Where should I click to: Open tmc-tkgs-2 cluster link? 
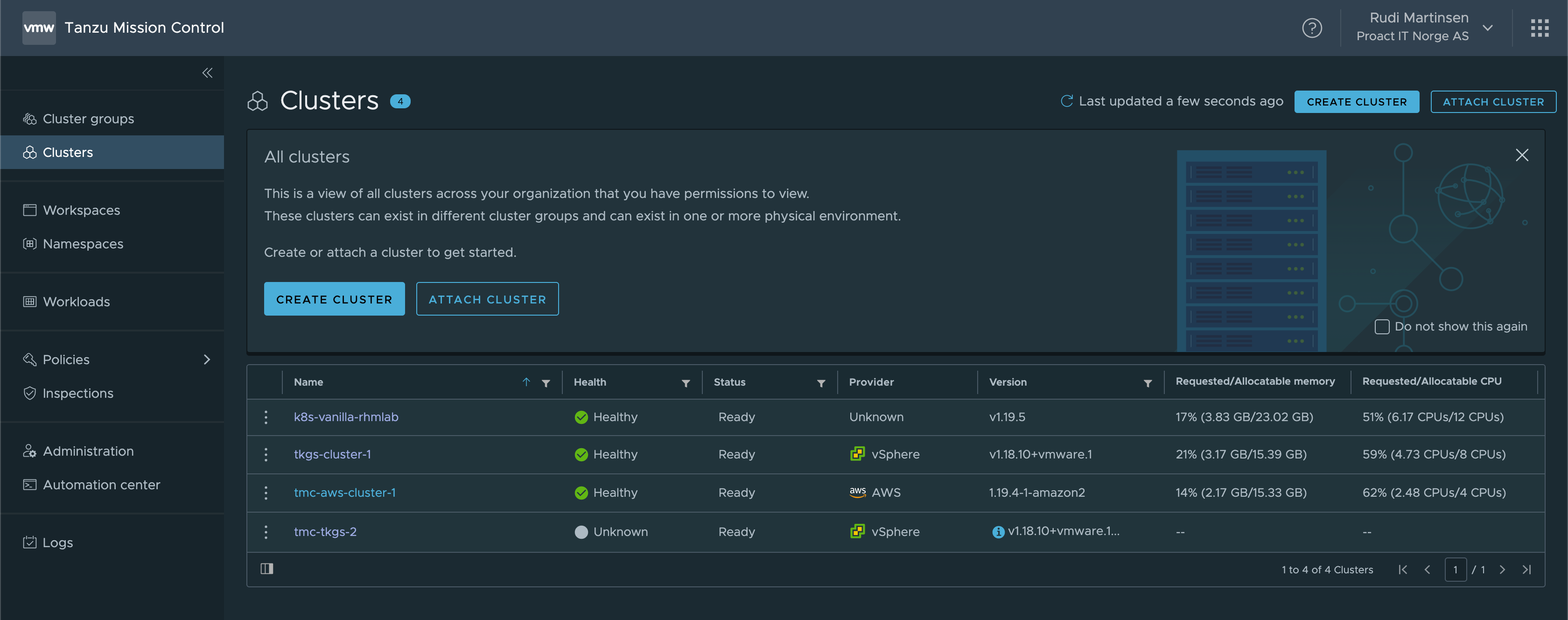(325, 532)
